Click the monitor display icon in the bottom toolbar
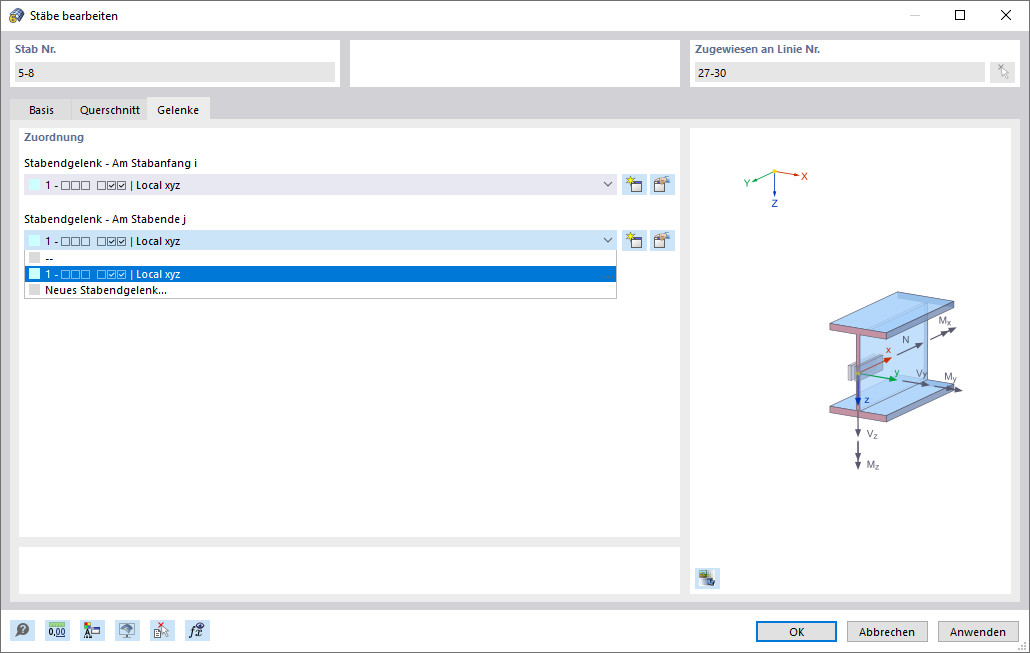Screen dimensions: 1030x653 pos(127,631)
